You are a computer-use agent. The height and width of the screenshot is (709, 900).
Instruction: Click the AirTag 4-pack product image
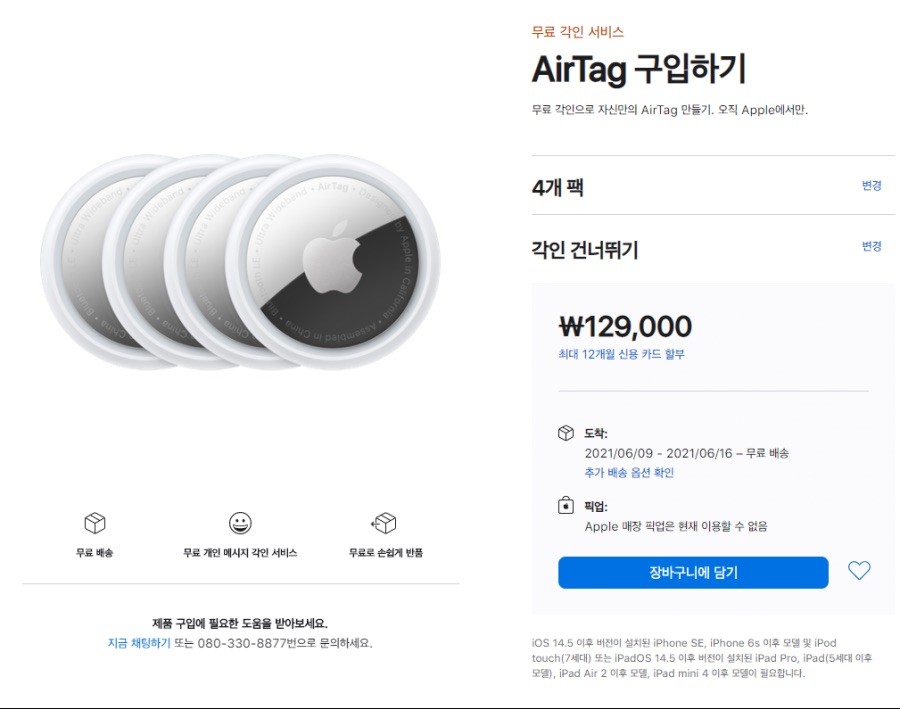coord(240,262)
